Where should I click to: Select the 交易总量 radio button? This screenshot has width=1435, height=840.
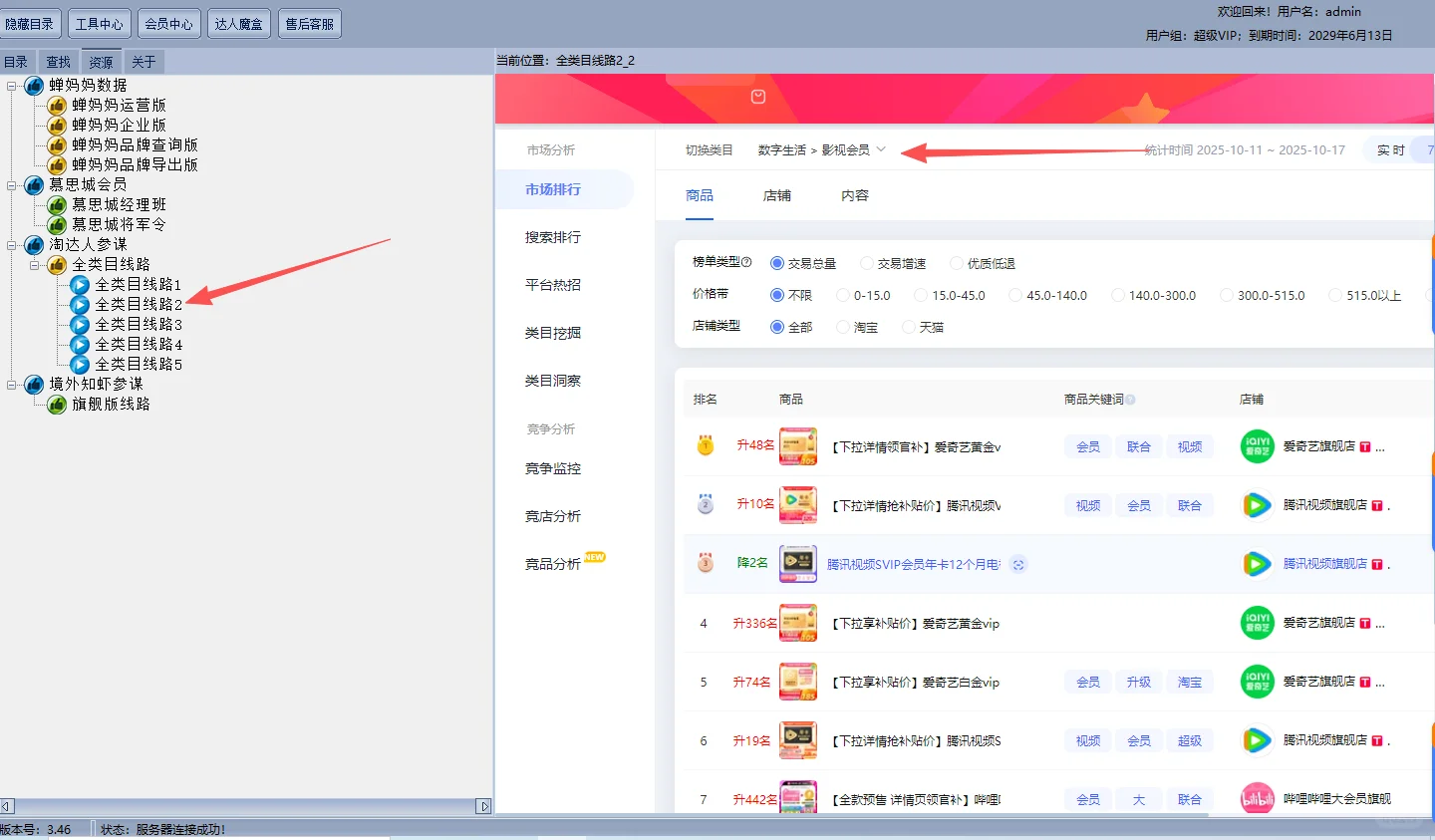pos(777,264)
